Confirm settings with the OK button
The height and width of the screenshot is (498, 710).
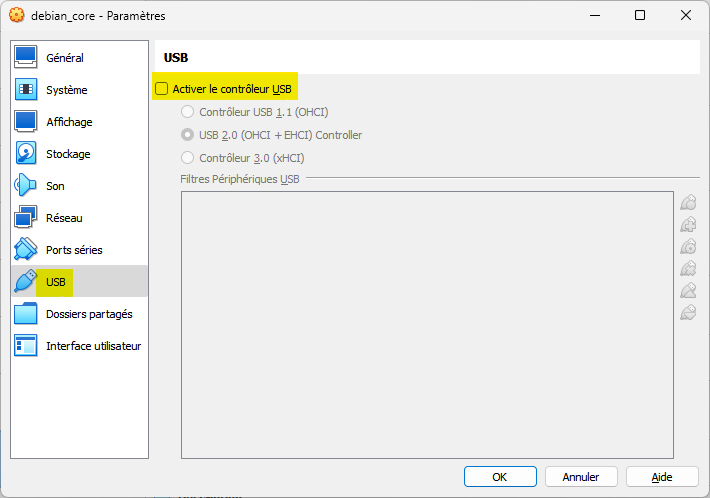coord(500,477)
